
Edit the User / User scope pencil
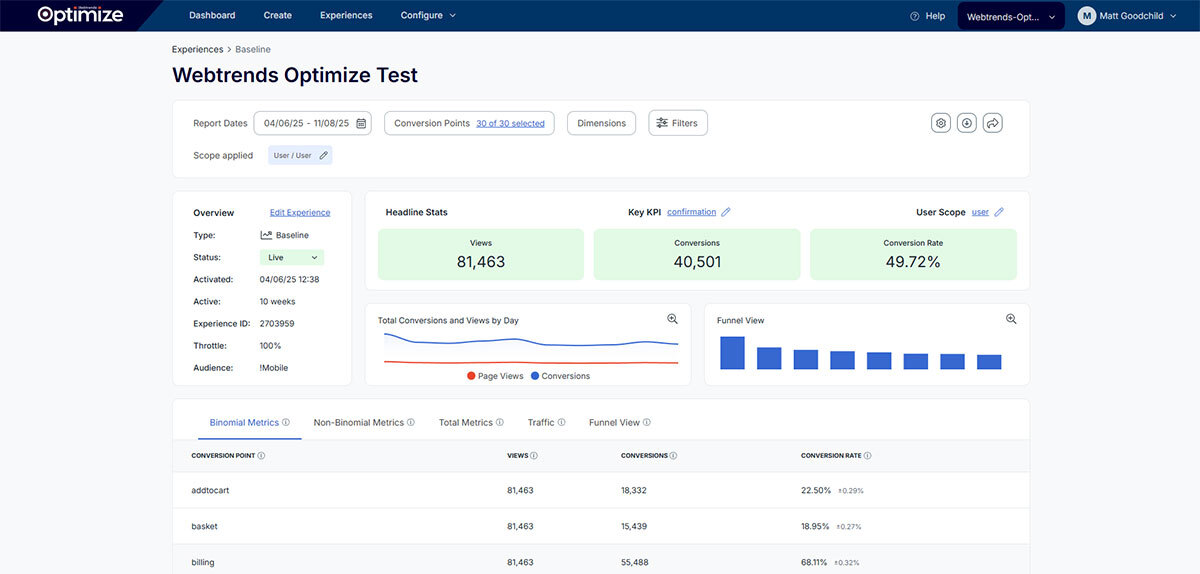(323, 156)
